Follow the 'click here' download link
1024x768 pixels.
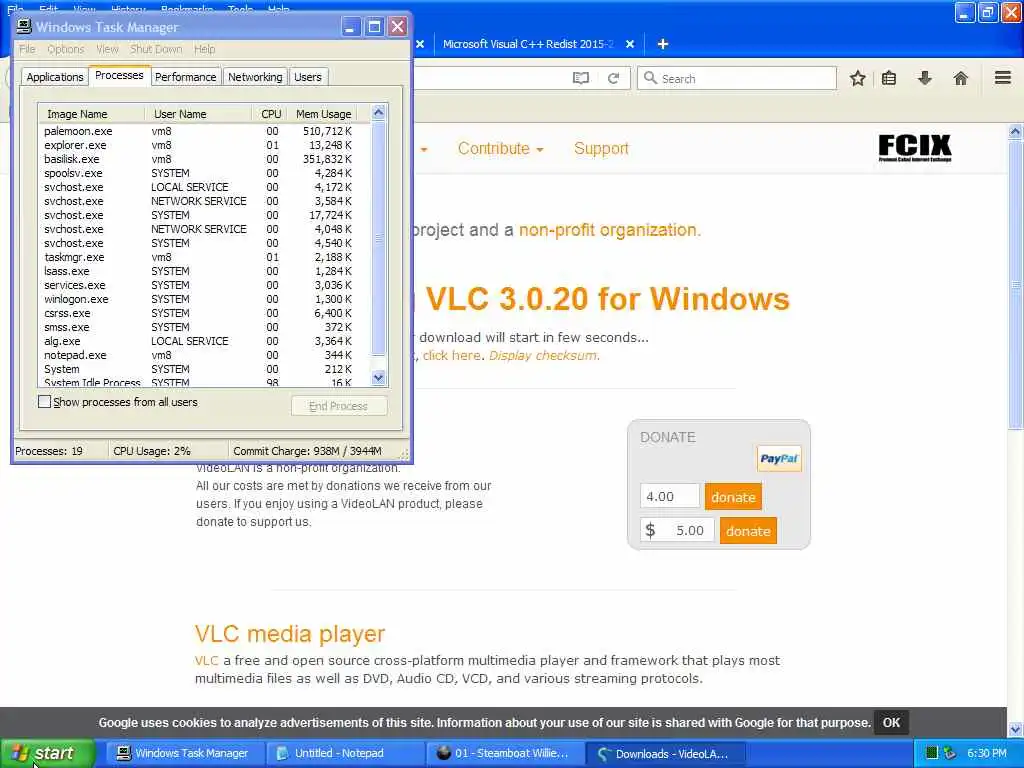pyautogui.click(x=451, y=355)
